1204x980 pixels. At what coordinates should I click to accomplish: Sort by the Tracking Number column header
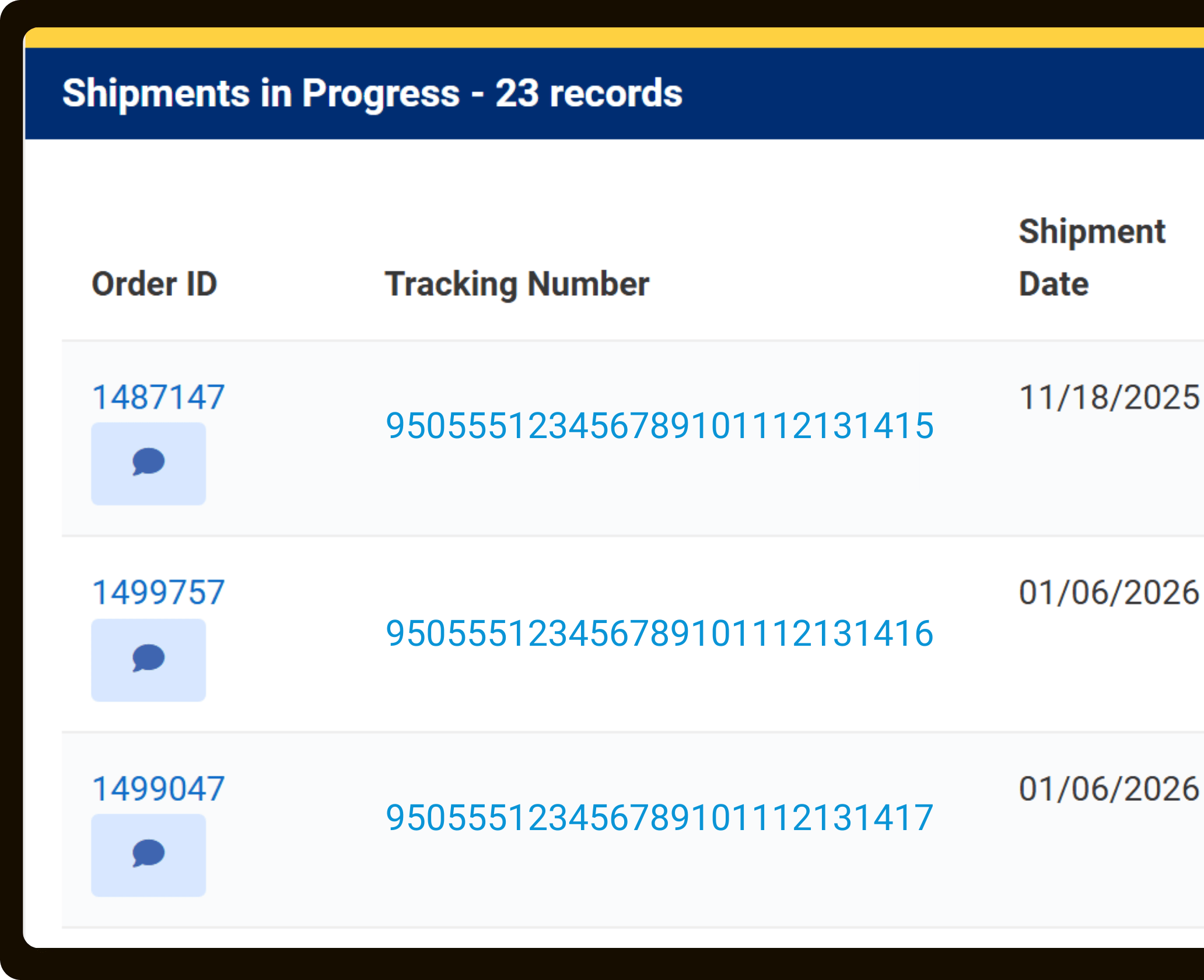(x=517, y=284)
